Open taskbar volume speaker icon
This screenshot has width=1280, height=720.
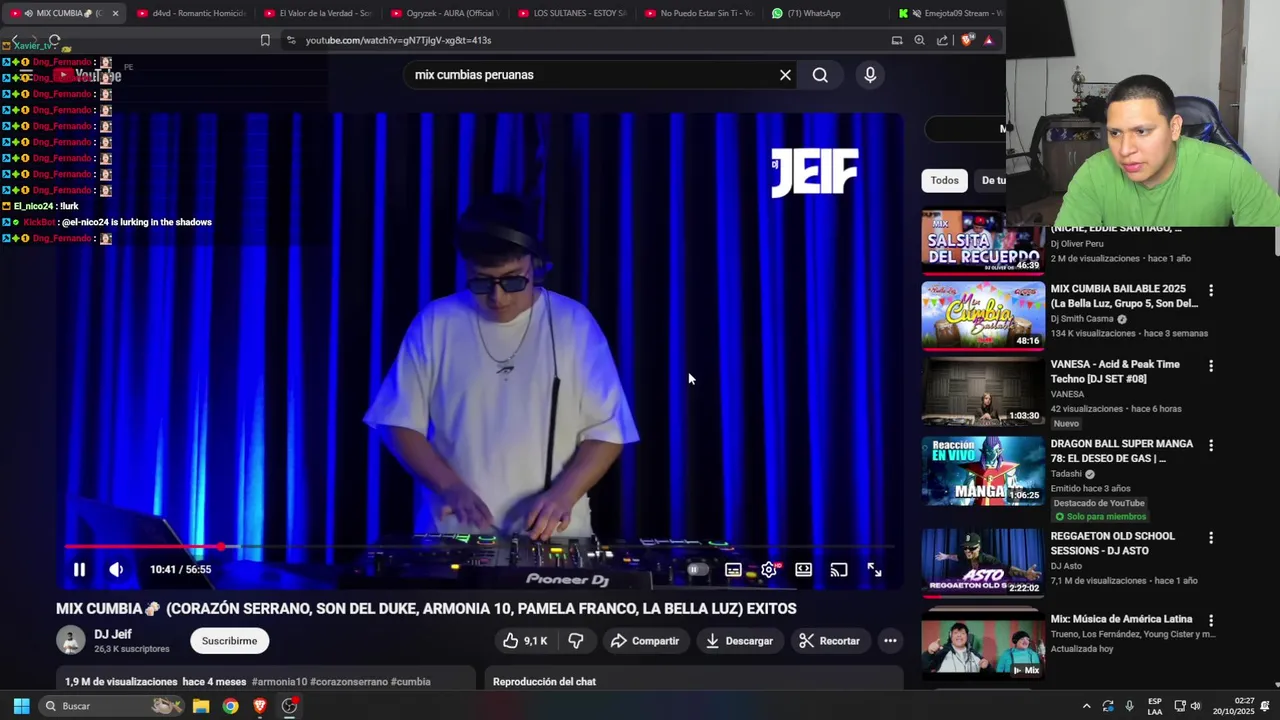(1195, 706)
